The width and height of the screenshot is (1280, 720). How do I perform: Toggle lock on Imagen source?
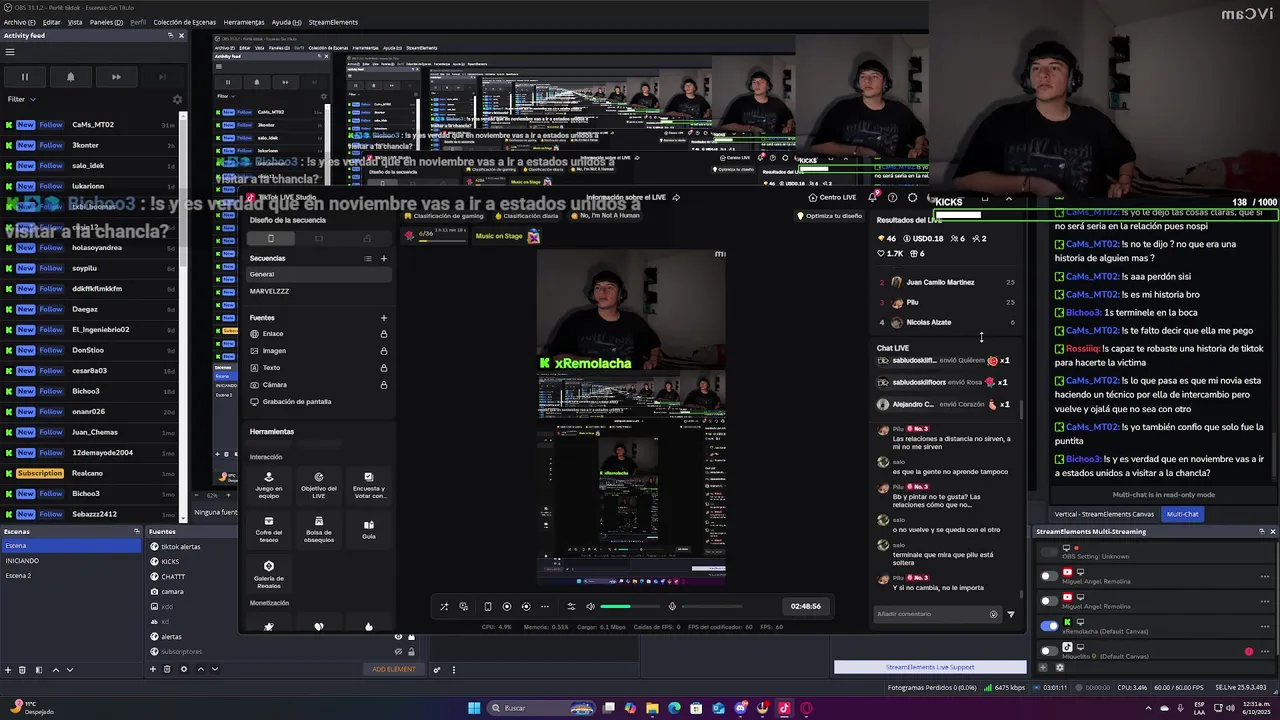click(x=384, y=351)
